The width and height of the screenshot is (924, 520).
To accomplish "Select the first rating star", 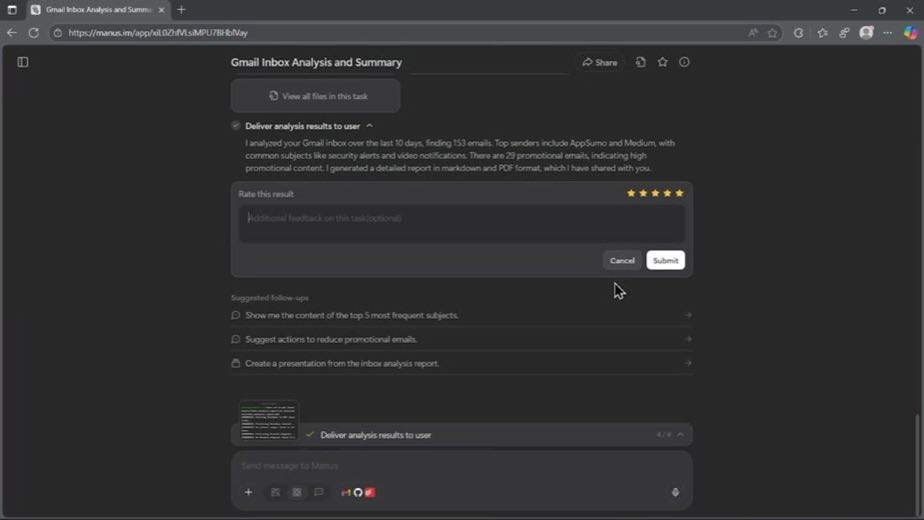I will [631, 193].
